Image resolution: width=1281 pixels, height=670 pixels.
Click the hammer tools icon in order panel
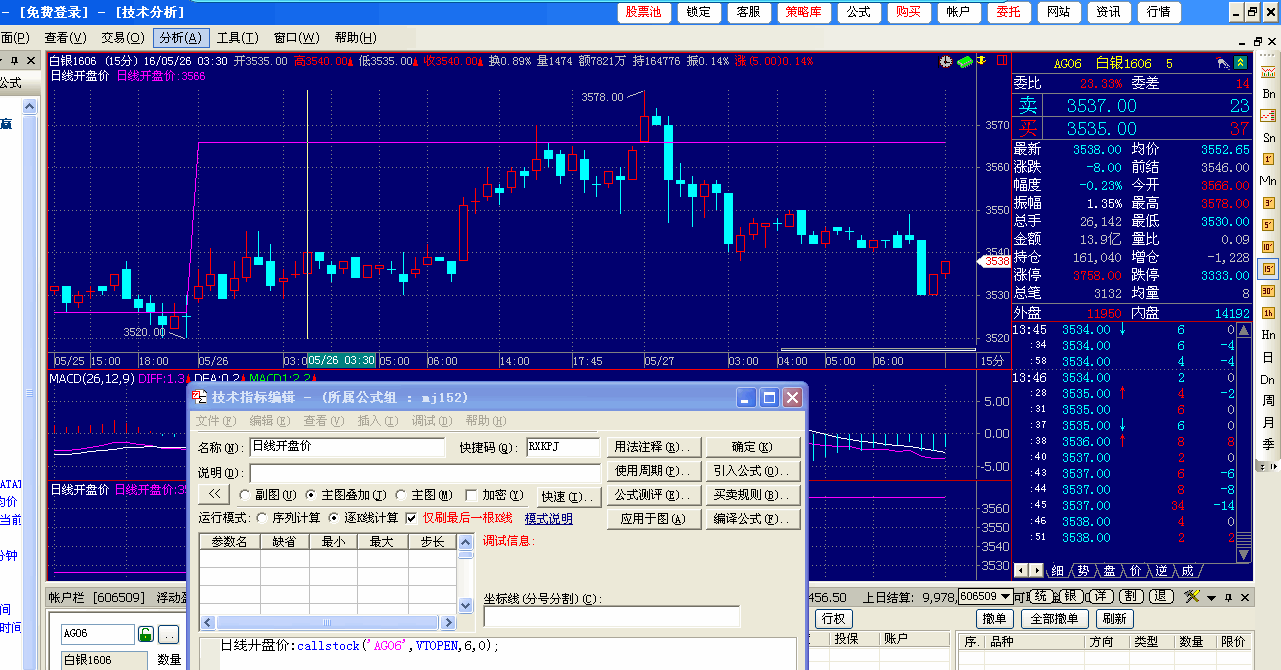[1191, 597]
